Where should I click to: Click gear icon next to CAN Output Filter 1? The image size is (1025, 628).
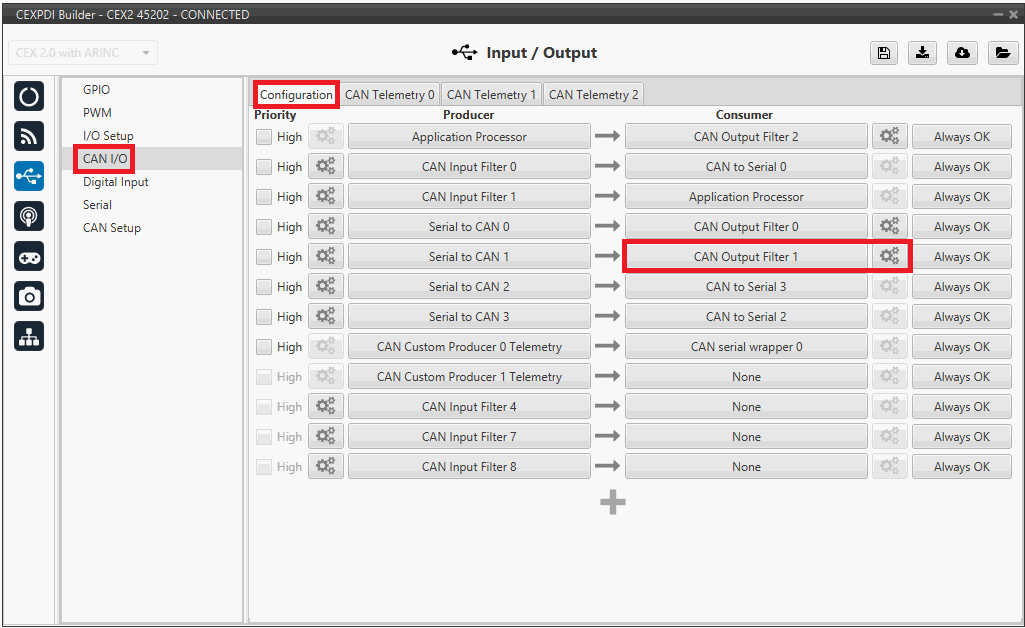[x=889, y=257]
